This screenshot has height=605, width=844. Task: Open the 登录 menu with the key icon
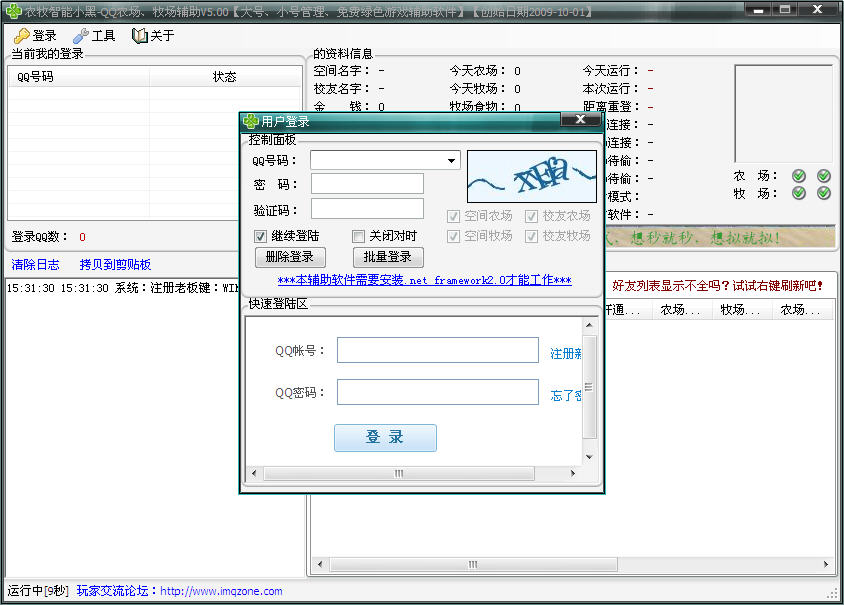(x=35, y=36)
